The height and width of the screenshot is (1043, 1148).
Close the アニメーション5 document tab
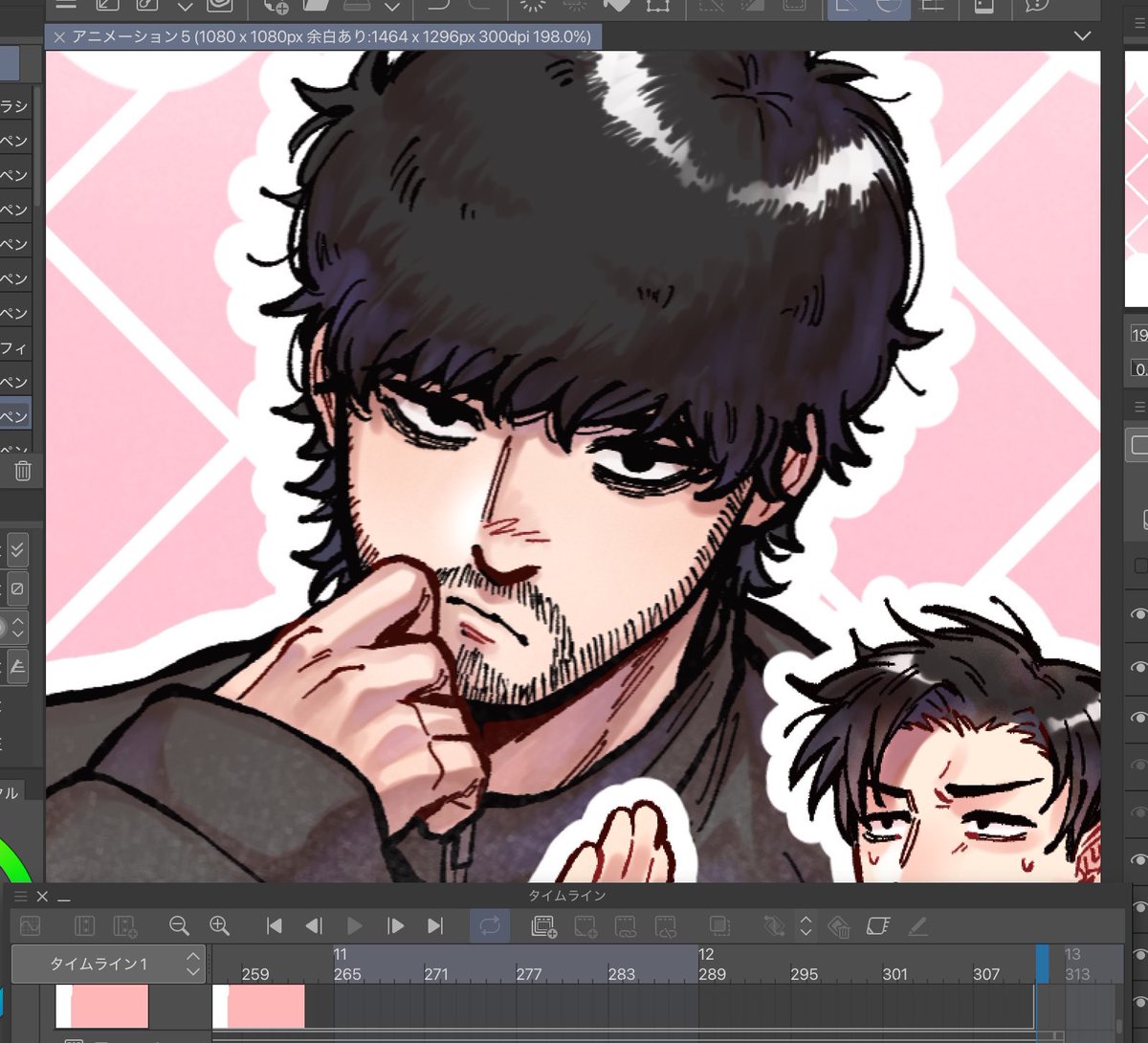59,37
